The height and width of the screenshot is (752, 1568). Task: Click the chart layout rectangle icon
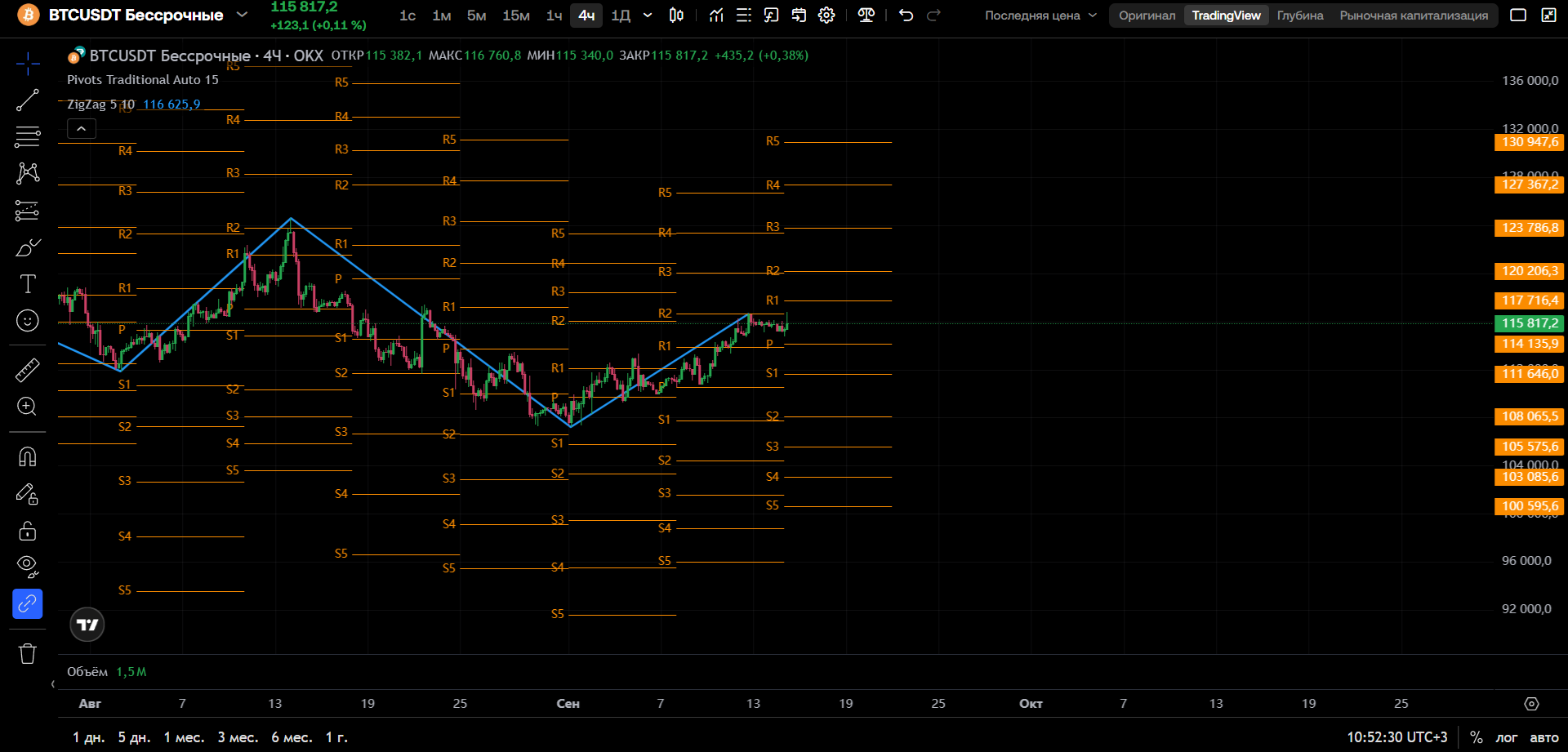tap(1518, 15)
